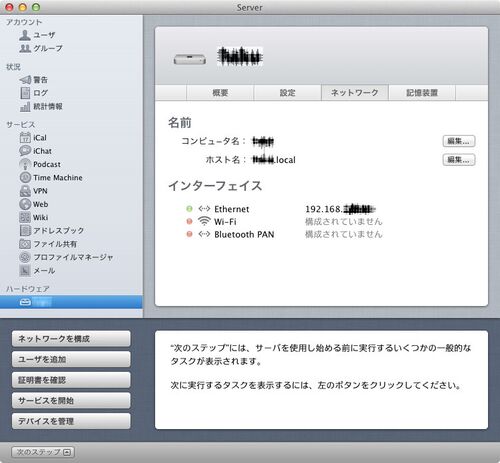The height and width of the screenshot is (463, 500).
Task: Select the iChat speech bubble icon
Action: [25, 151]
